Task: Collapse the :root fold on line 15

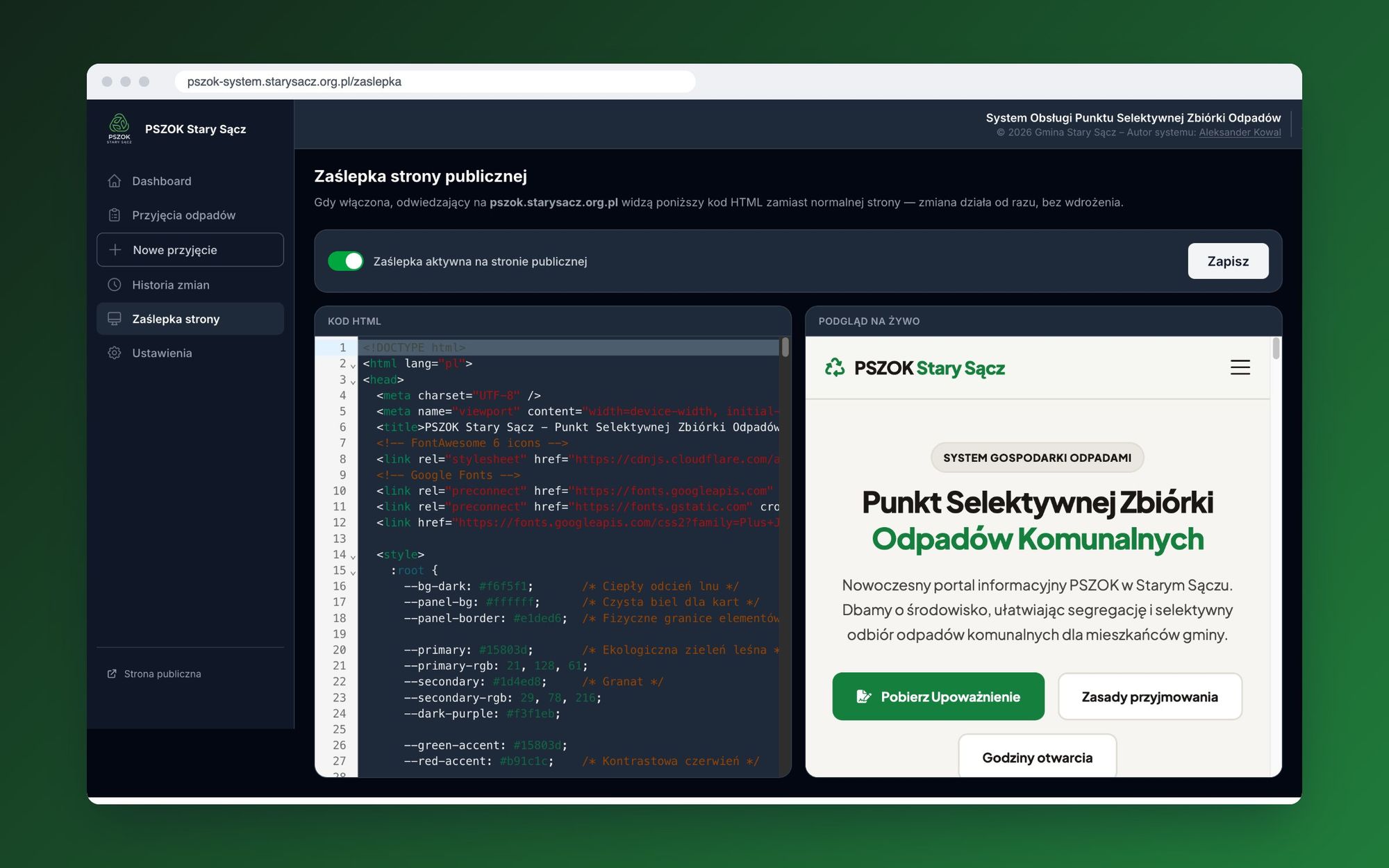Action: coord(353,572)
